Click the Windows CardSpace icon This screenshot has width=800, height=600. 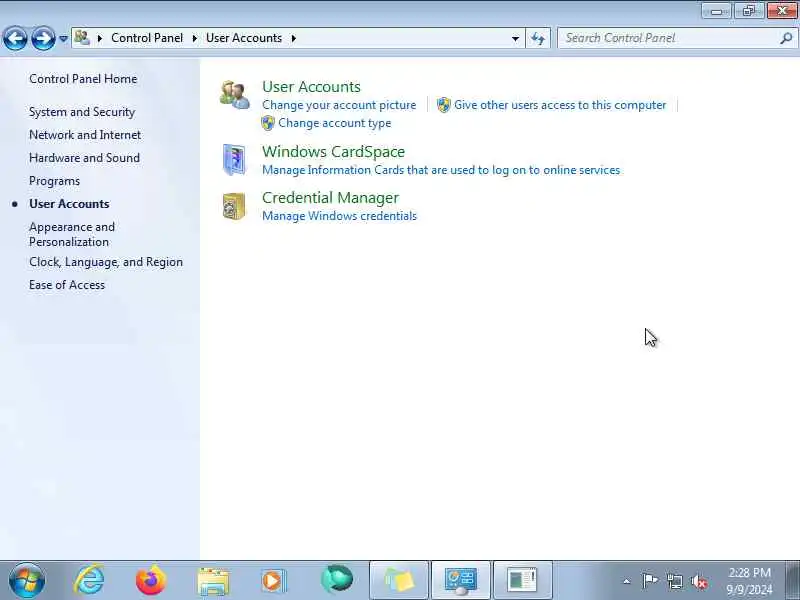point(234,160)
